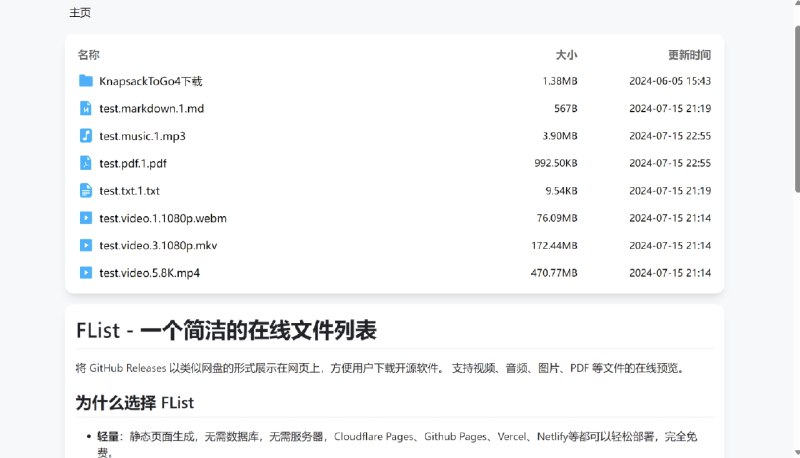Click the 大小 column header
The image size is (800, 458).
pos(566,55)
